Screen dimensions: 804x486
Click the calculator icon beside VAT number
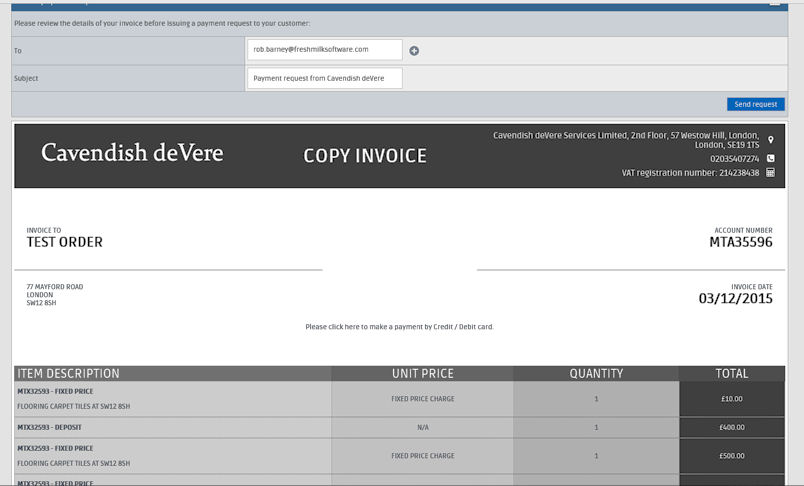coord(770,173)
